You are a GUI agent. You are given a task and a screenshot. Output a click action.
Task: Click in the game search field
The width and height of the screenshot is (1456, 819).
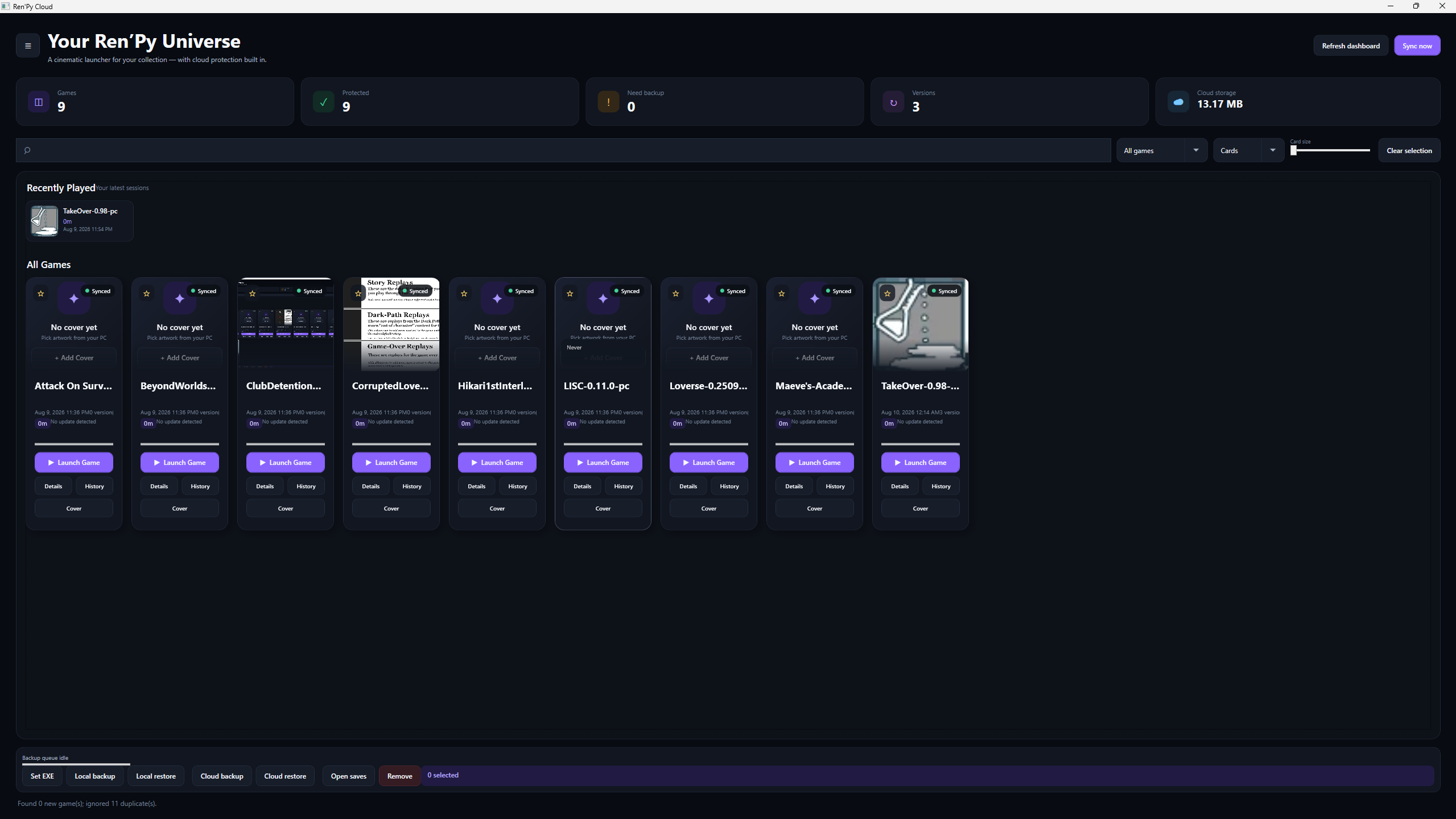click(563, 150)
